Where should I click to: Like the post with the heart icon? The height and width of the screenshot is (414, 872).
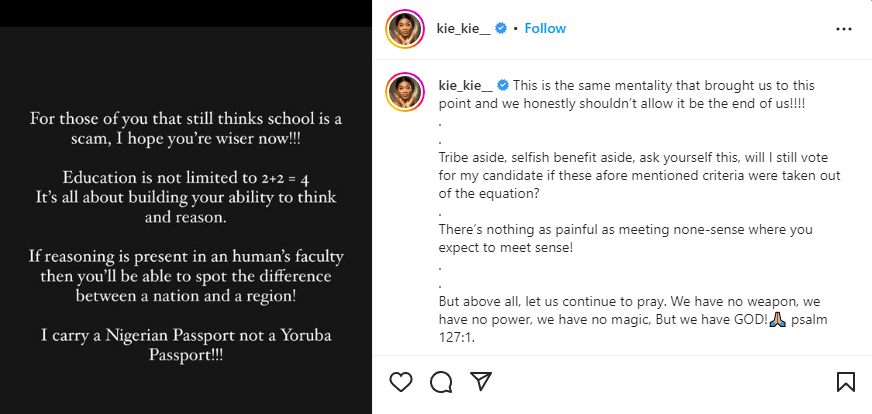pos(401,382)
